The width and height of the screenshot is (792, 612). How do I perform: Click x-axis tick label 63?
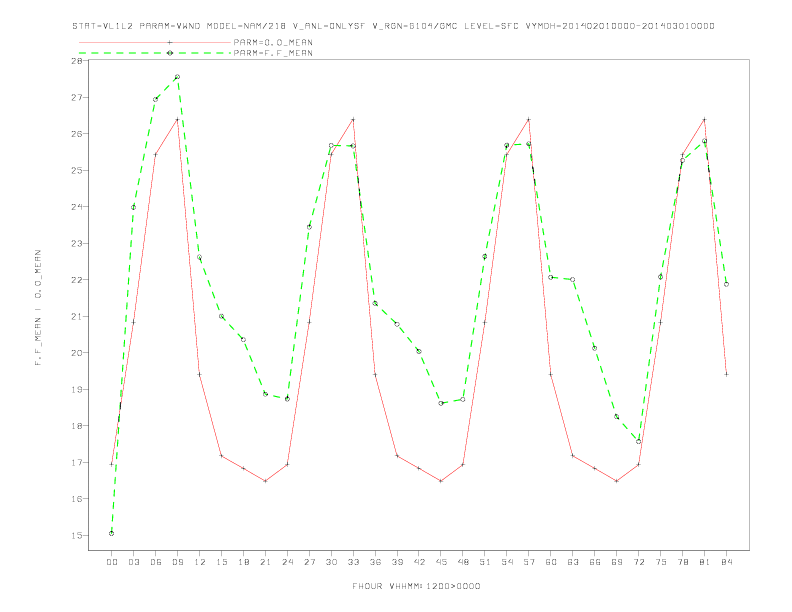click(573, 562)
